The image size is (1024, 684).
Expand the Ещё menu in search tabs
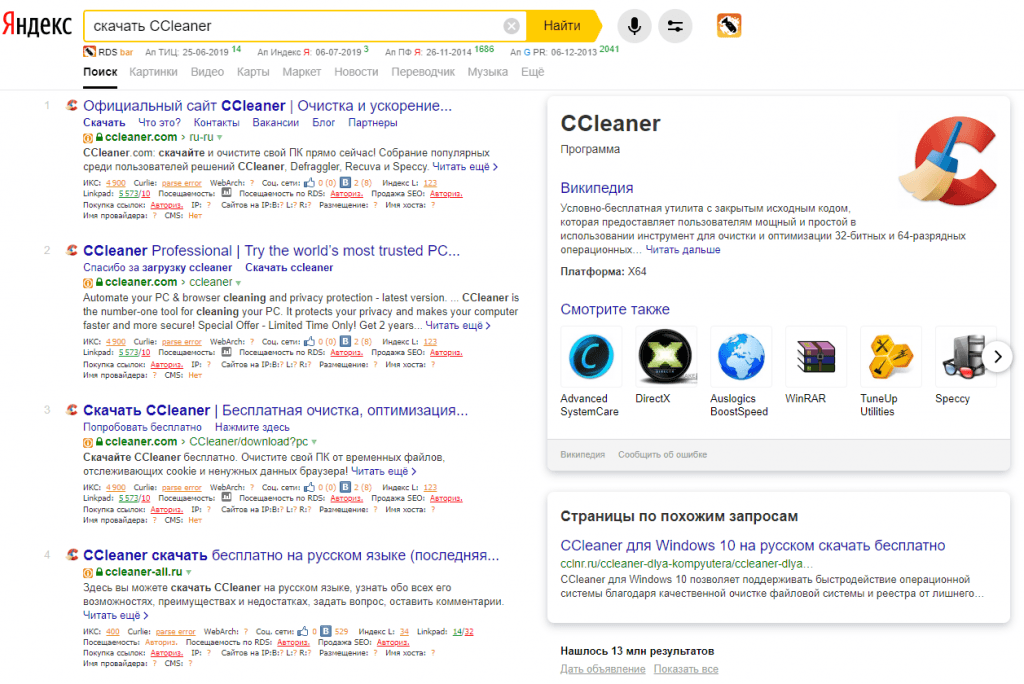(x=532, y=72)
